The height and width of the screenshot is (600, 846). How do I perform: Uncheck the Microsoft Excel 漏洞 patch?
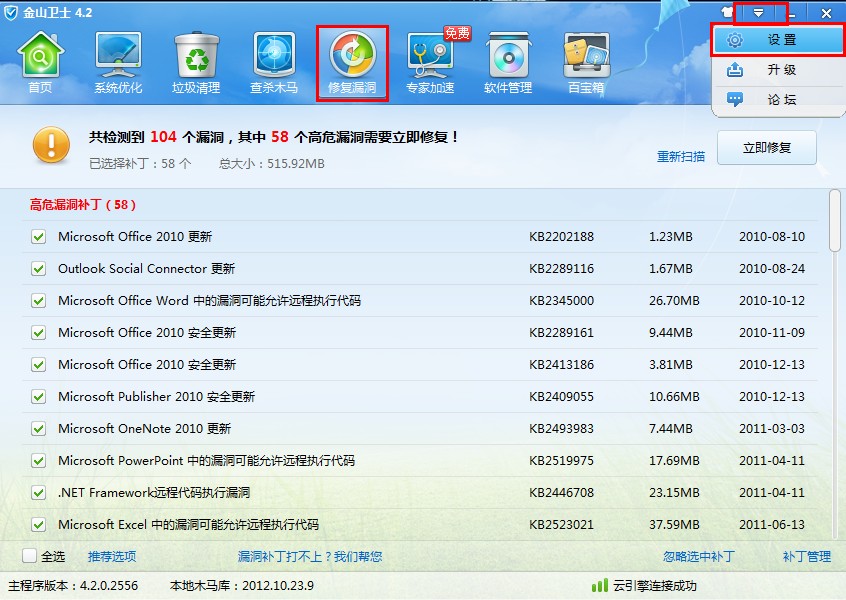click(38, 524)
